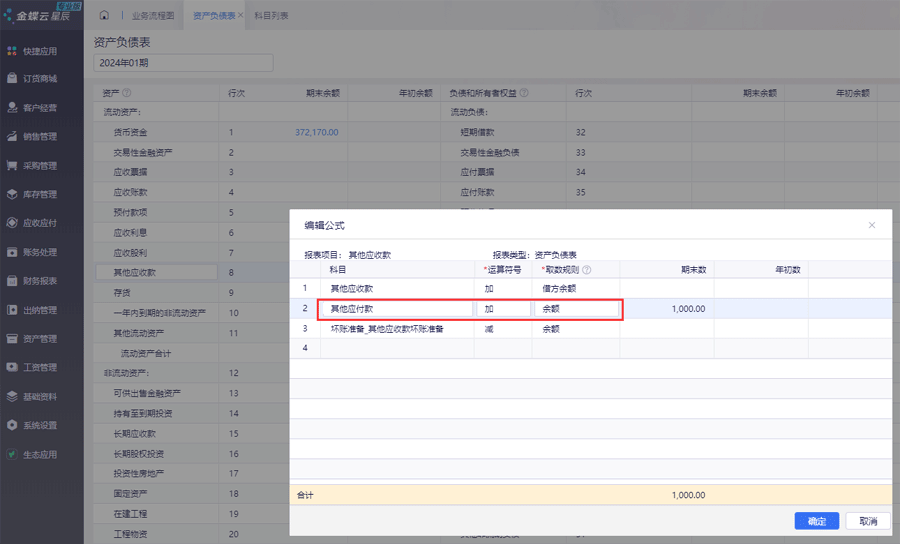Open 运算符号 dropdown in row 2

tap(503, 309)
